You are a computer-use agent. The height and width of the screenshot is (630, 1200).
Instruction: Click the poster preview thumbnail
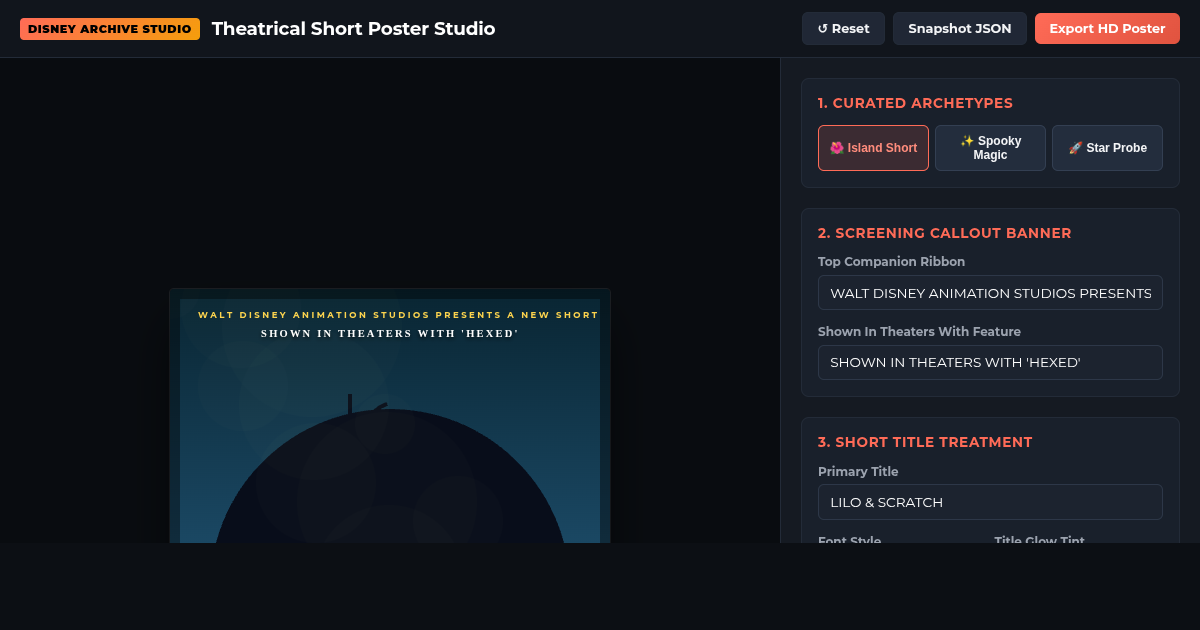coord(390,416)
